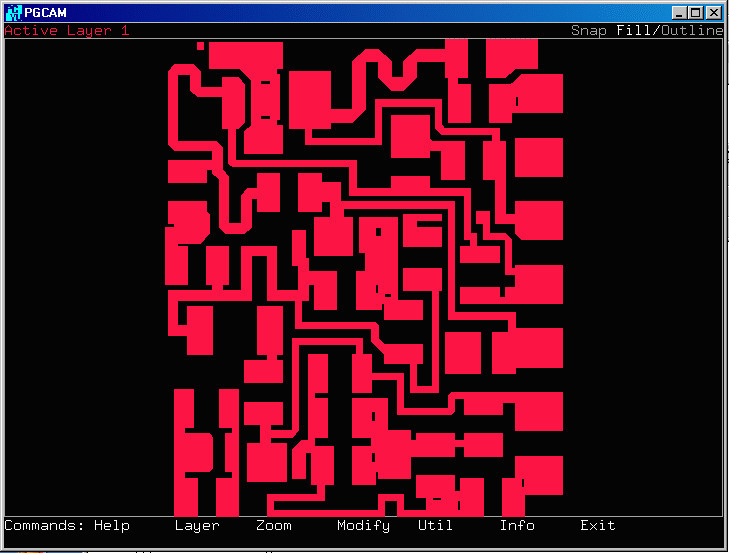Maximize the PGCAM window
This screenshot has height=553, width=729.
point(695,13)
